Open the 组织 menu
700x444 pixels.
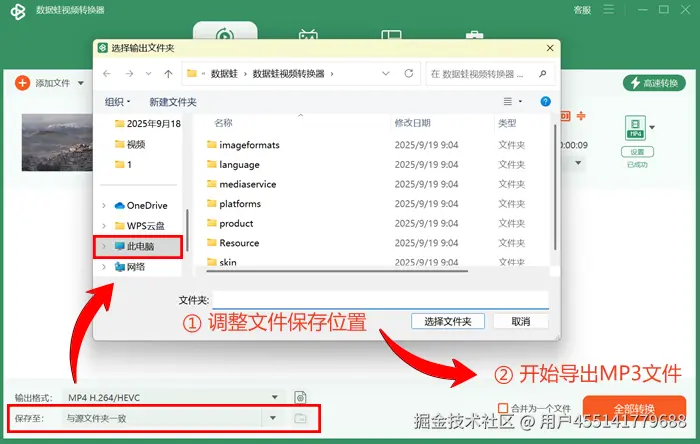(117, 102)
